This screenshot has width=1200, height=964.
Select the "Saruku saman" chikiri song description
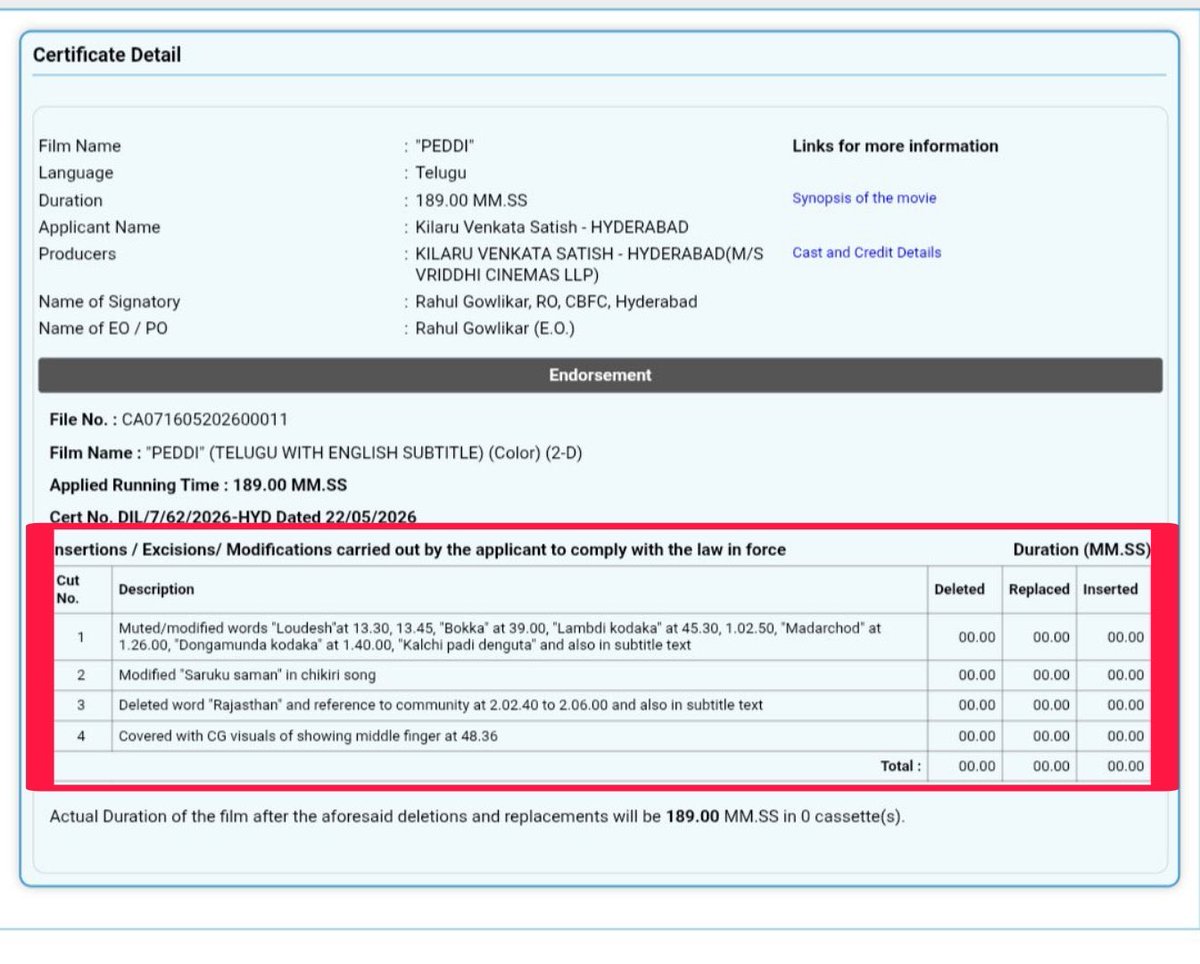click(x=247, y=675)
